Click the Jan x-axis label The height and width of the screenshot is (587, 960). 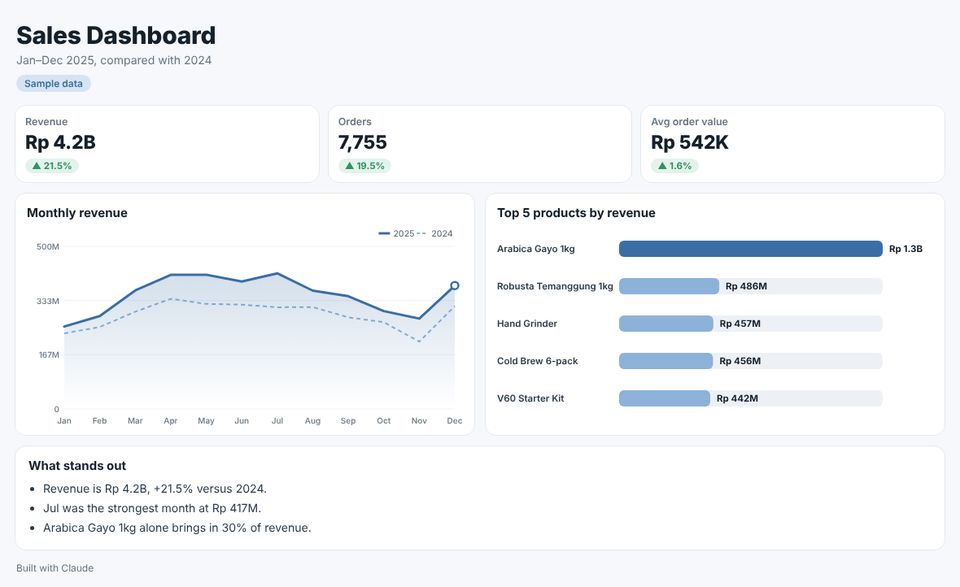64,421
